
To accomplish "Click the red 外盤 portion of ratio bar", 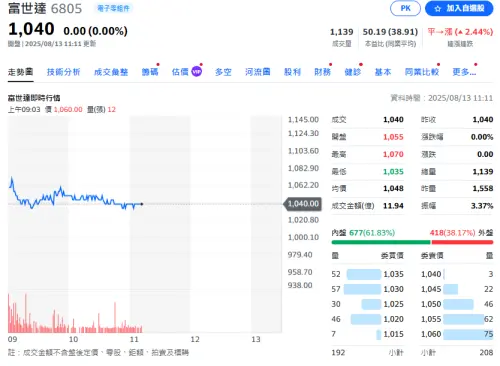I will click(462, 242).
